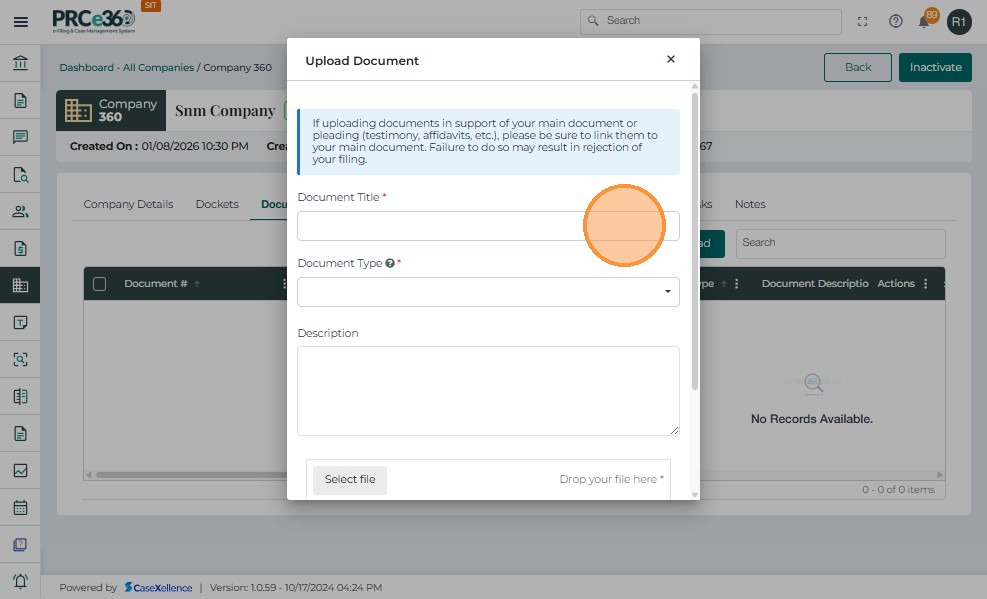Click the users group sidebar icon
The height and width of the screenshot is (599, 987).
coord(20,211)
